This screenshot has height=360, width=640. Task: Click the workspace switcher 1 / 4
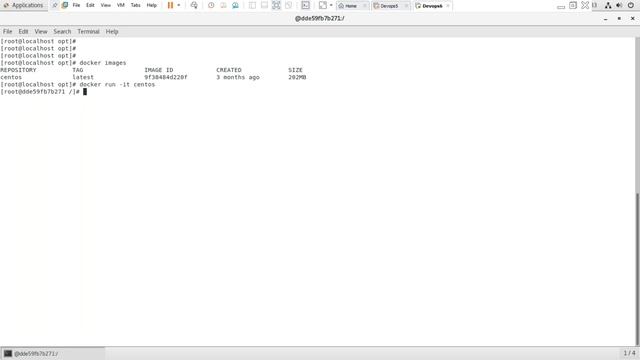[x=629, y=353]
